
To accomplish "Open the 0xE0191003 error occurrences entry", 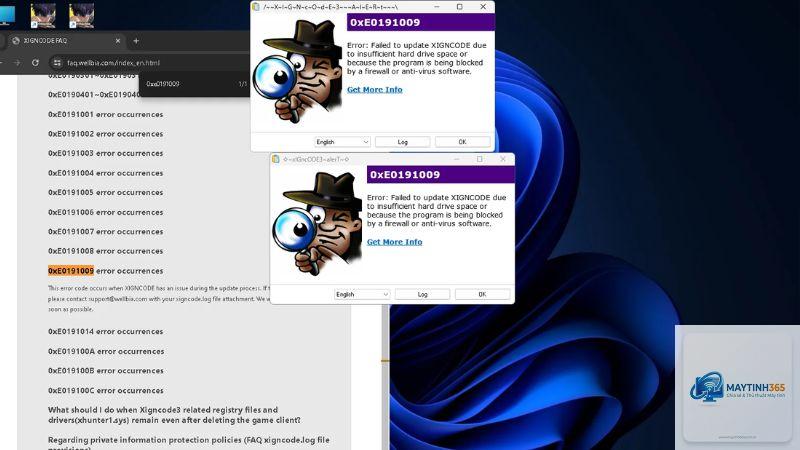I will pyautogui.click(x=106, y=153).
